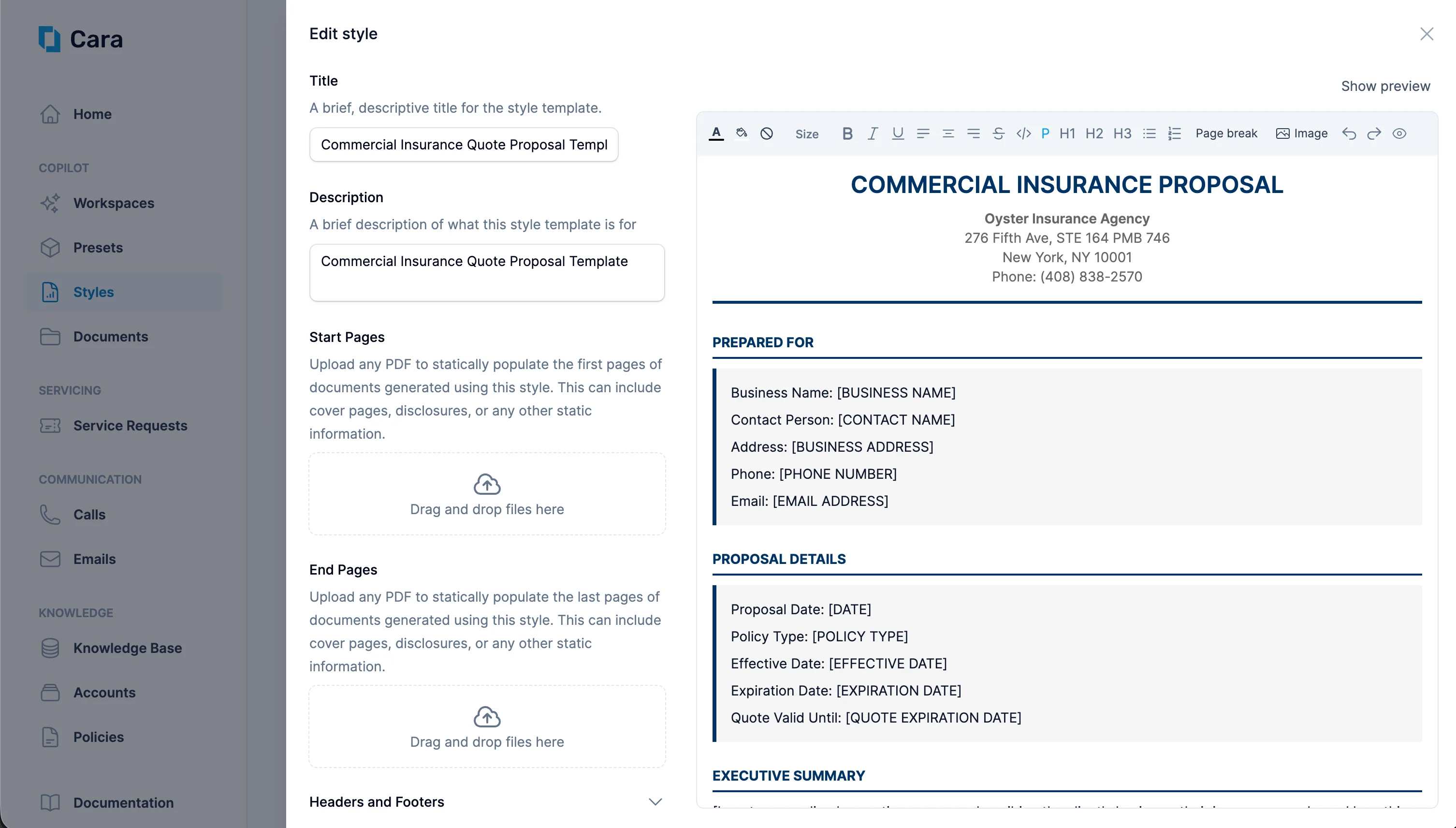Edit the Title input field

(464, 145)
